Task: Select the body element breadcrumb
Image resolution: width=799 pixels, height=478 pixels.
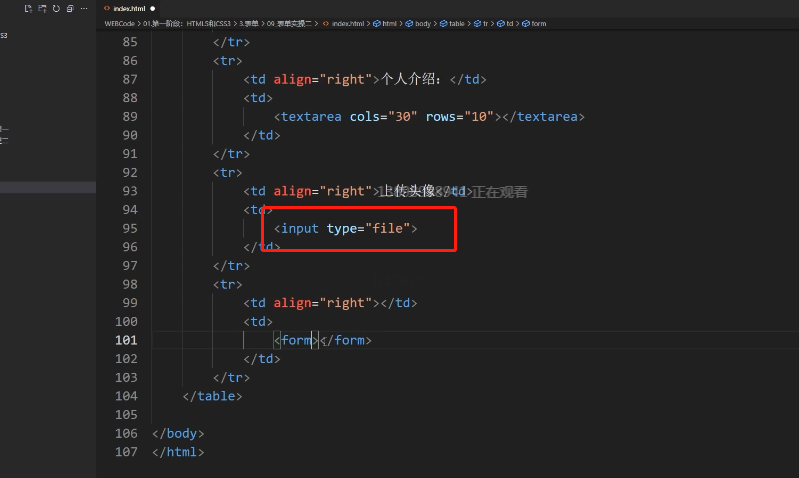Action: click(423, 23)
